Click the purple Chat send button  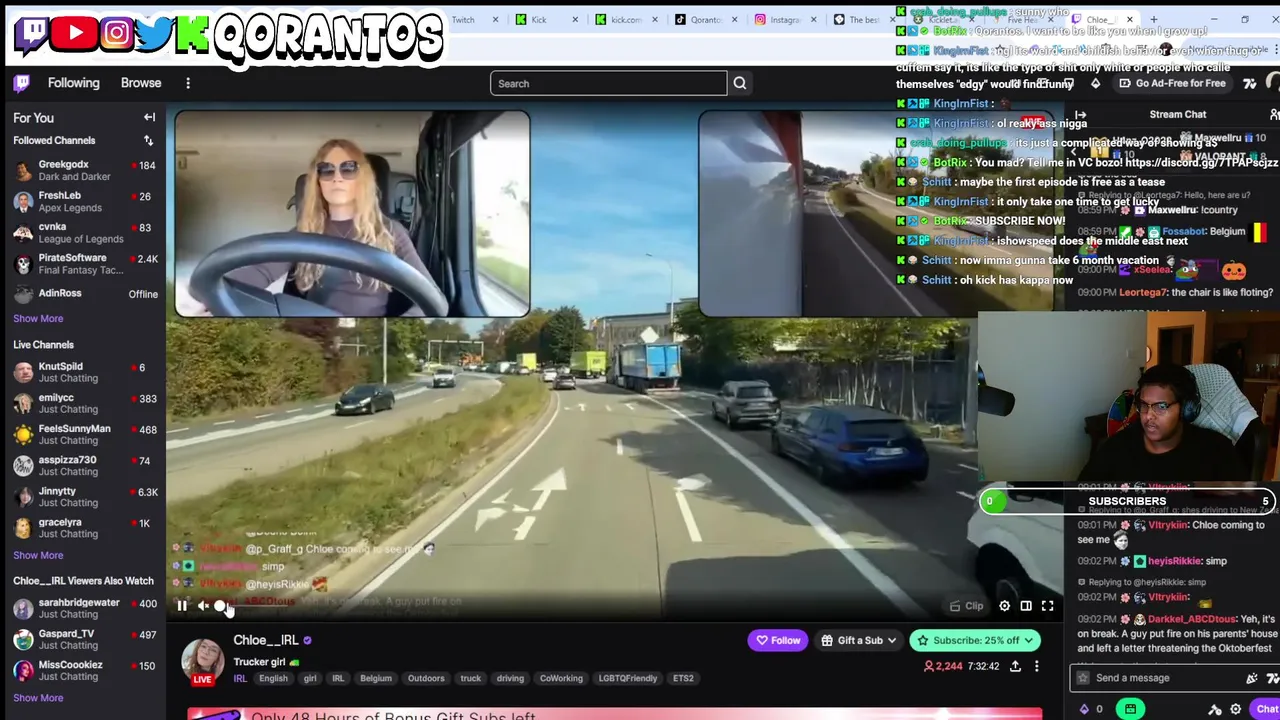(x=1266, y=709)
